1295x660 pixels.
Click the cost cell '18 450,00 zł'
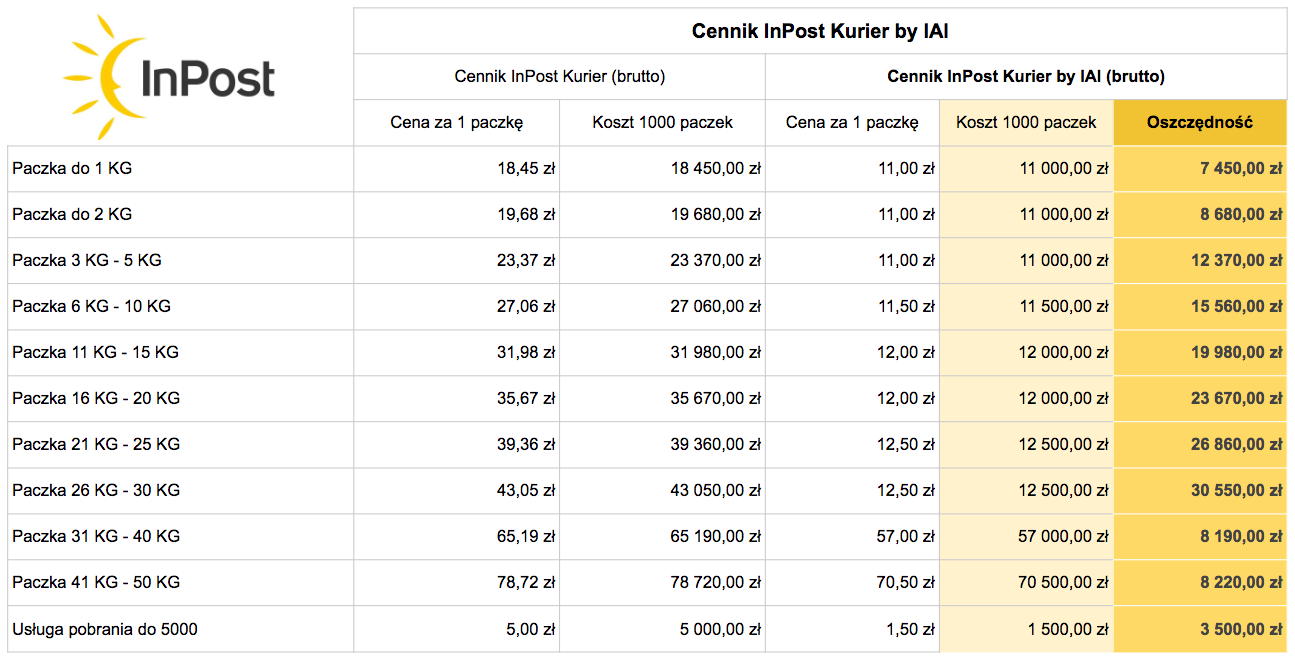663,169
